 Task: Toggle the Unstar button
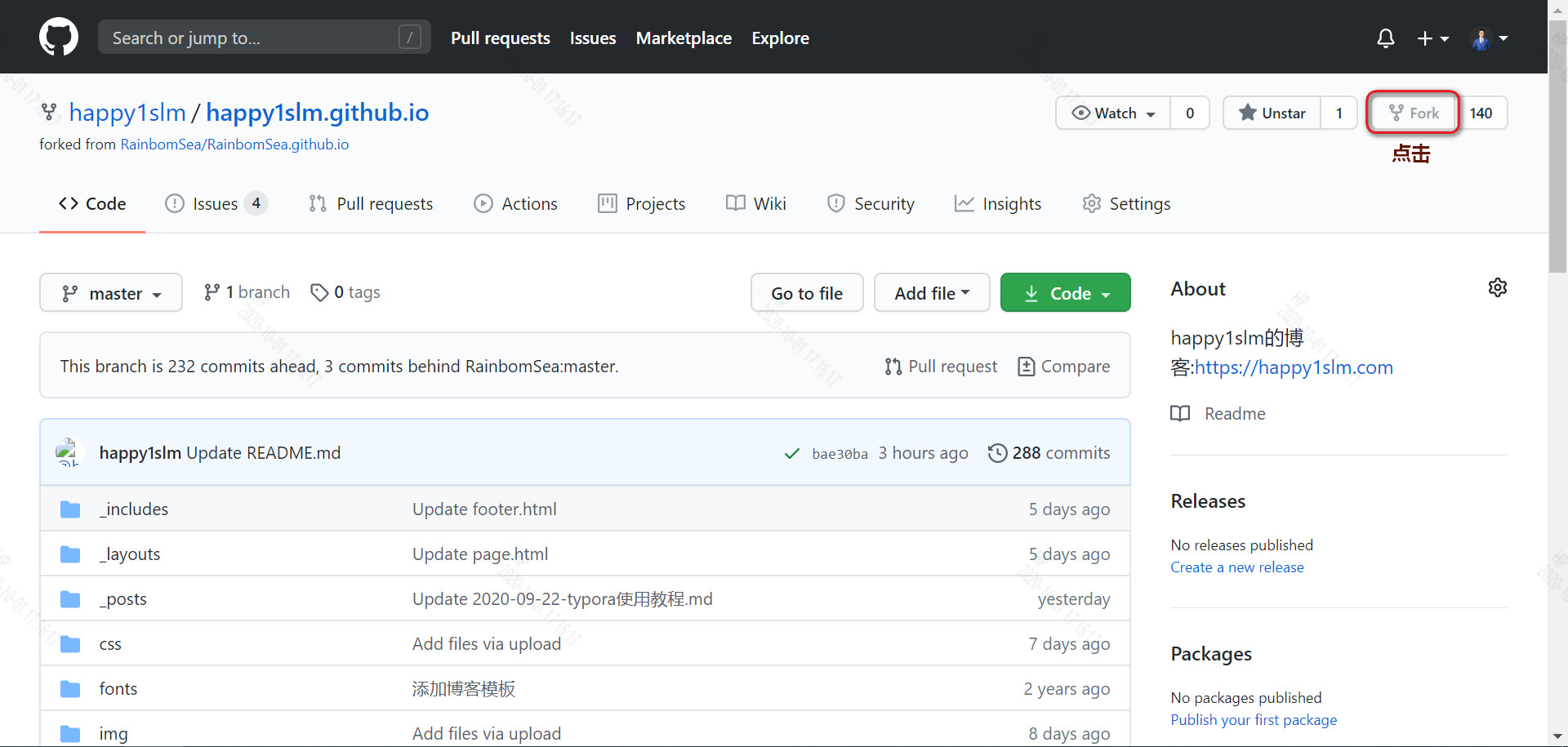click(x=1272, y=113)
